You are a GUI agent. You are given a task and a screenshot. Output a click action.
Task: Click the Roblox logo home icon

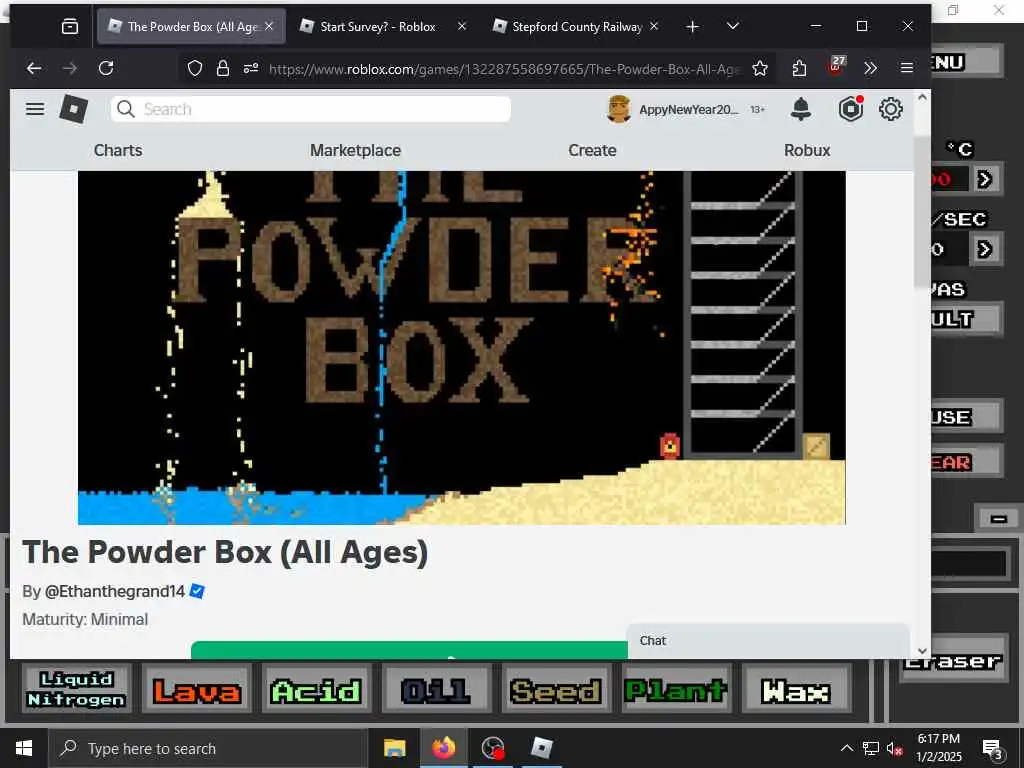[74, 109]
